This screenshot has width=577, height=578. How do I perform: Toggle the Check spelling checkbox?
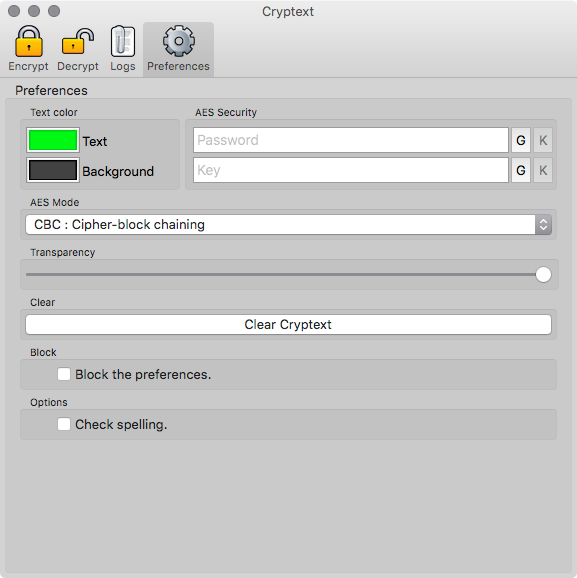[x=64, y=424]
